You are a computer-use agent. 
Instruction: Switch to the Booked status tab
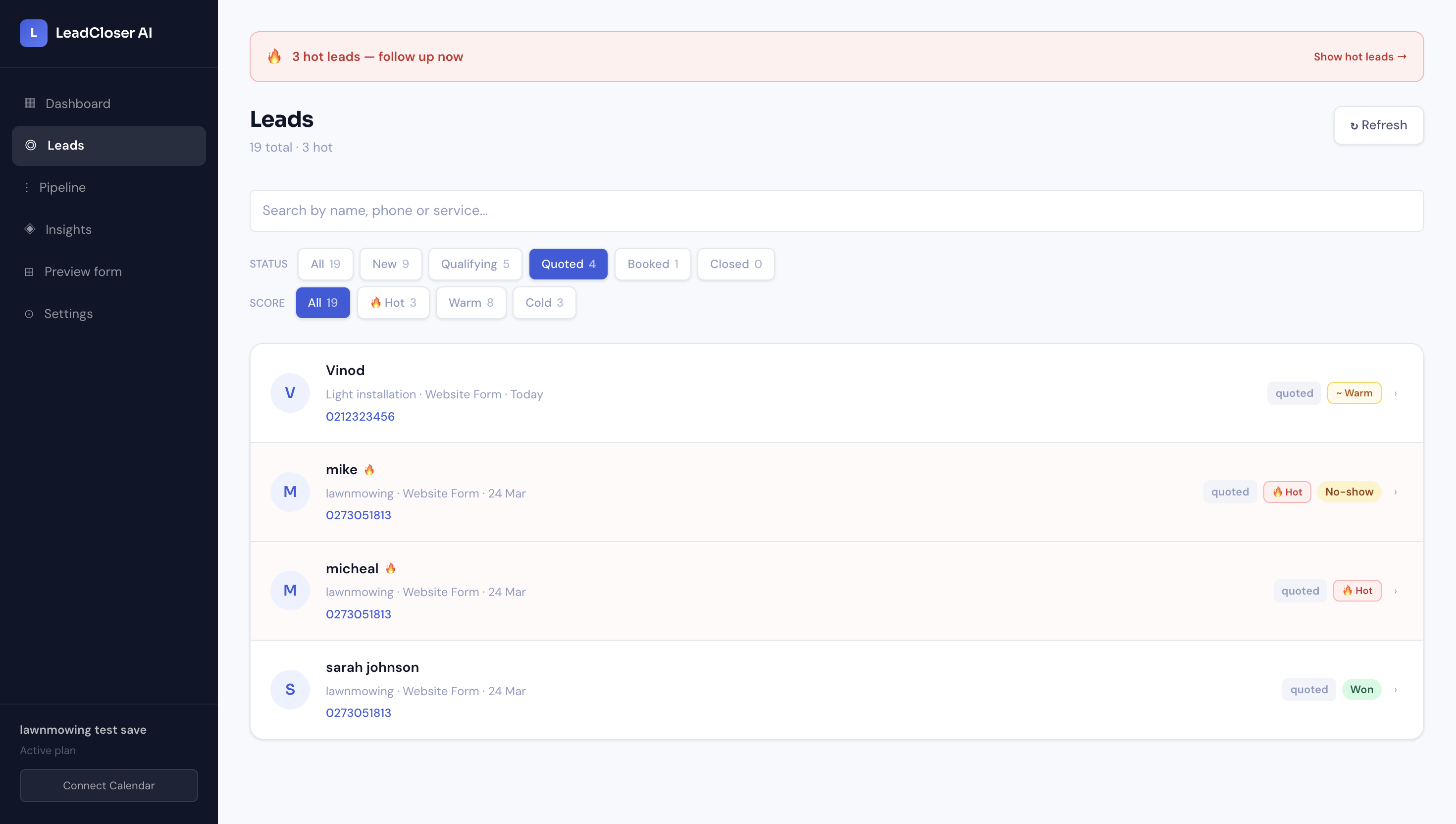(652, 264)
